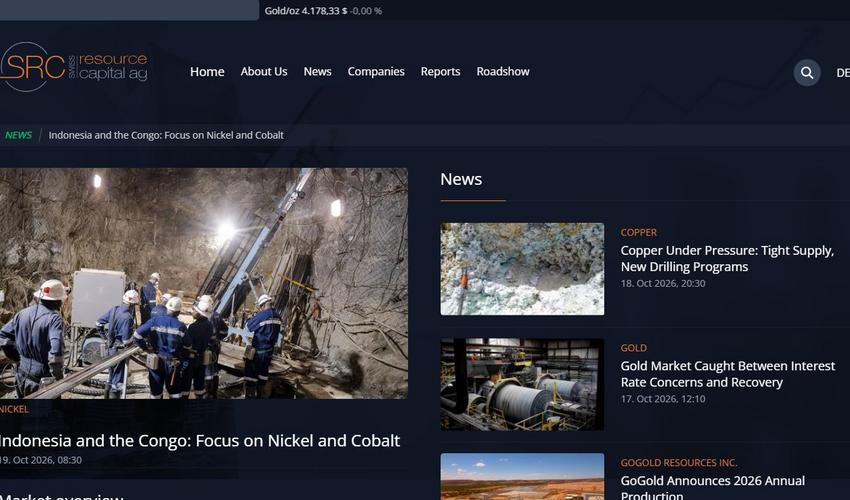850x500 pixels.
Task: Click the GOGOLD RESOURCES INC. tag
Action: pyautogui.click(x=679, y=463)
